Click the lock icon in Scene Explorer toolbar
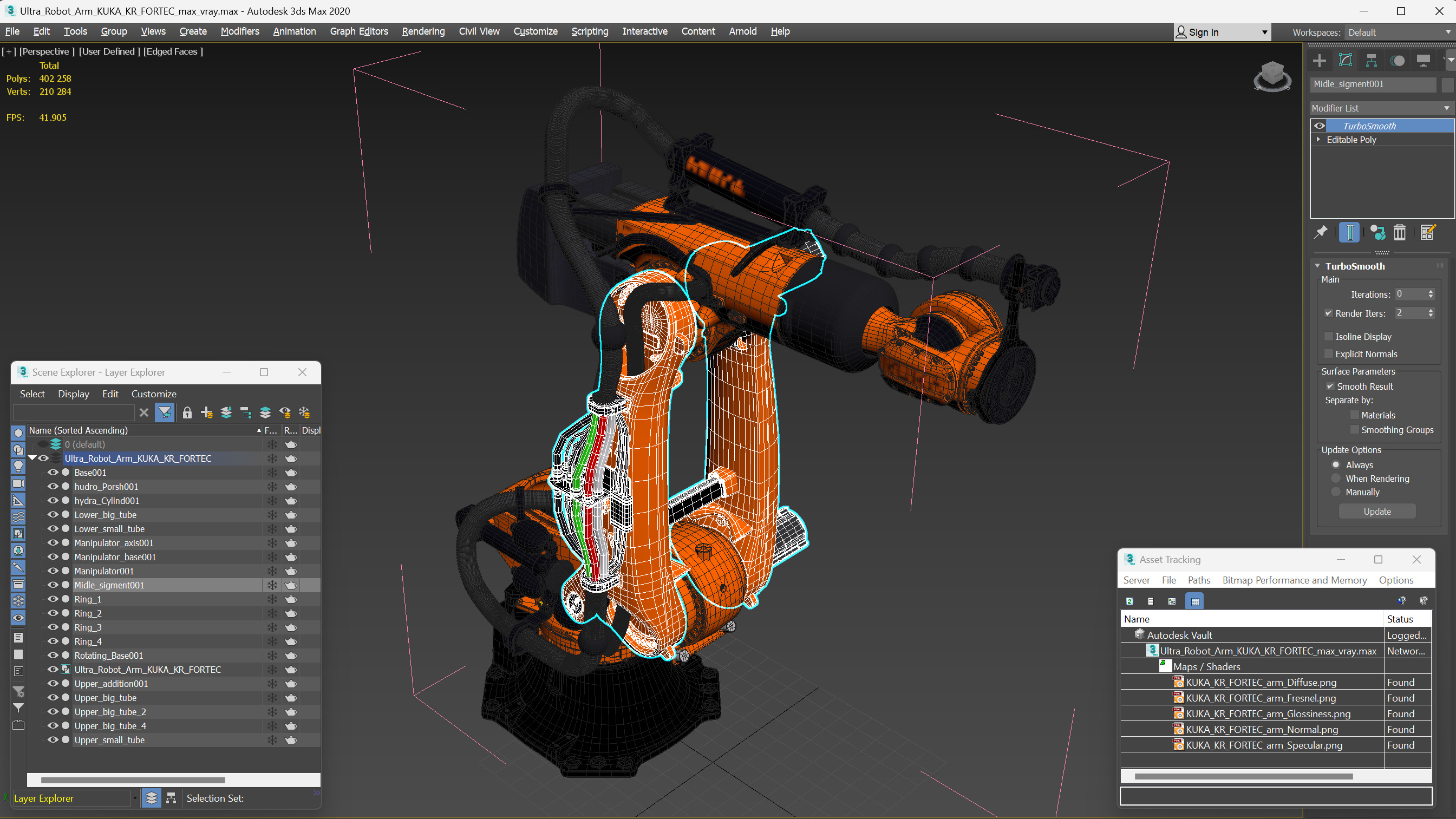The height and width of the screenshot is (819, 1456). click(x=187, y=412)
